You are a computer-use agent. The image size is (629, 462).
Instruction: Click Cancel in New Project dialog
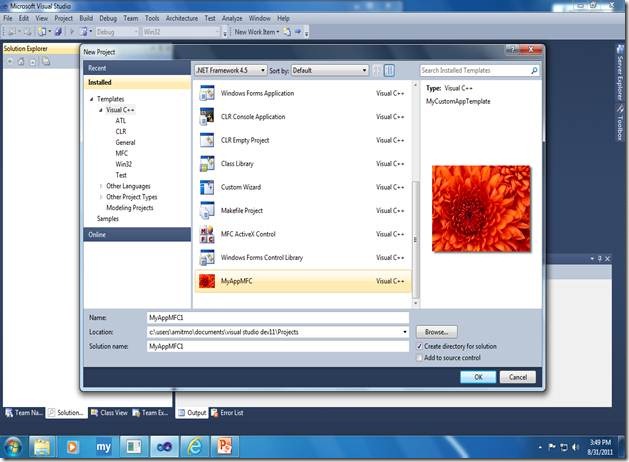(518, 377)
